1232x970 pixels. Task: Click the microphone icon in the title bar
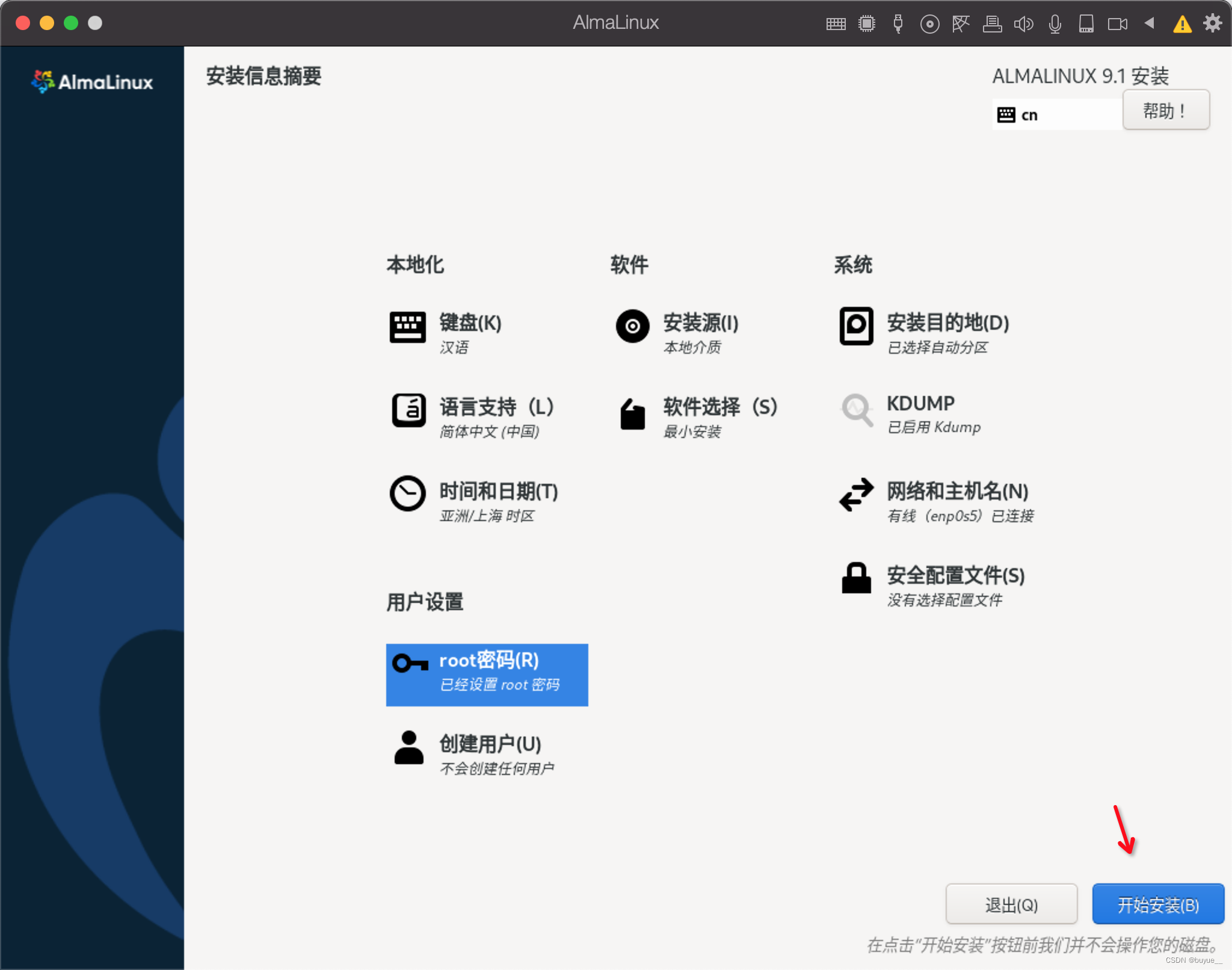[x=1054, y=23]
